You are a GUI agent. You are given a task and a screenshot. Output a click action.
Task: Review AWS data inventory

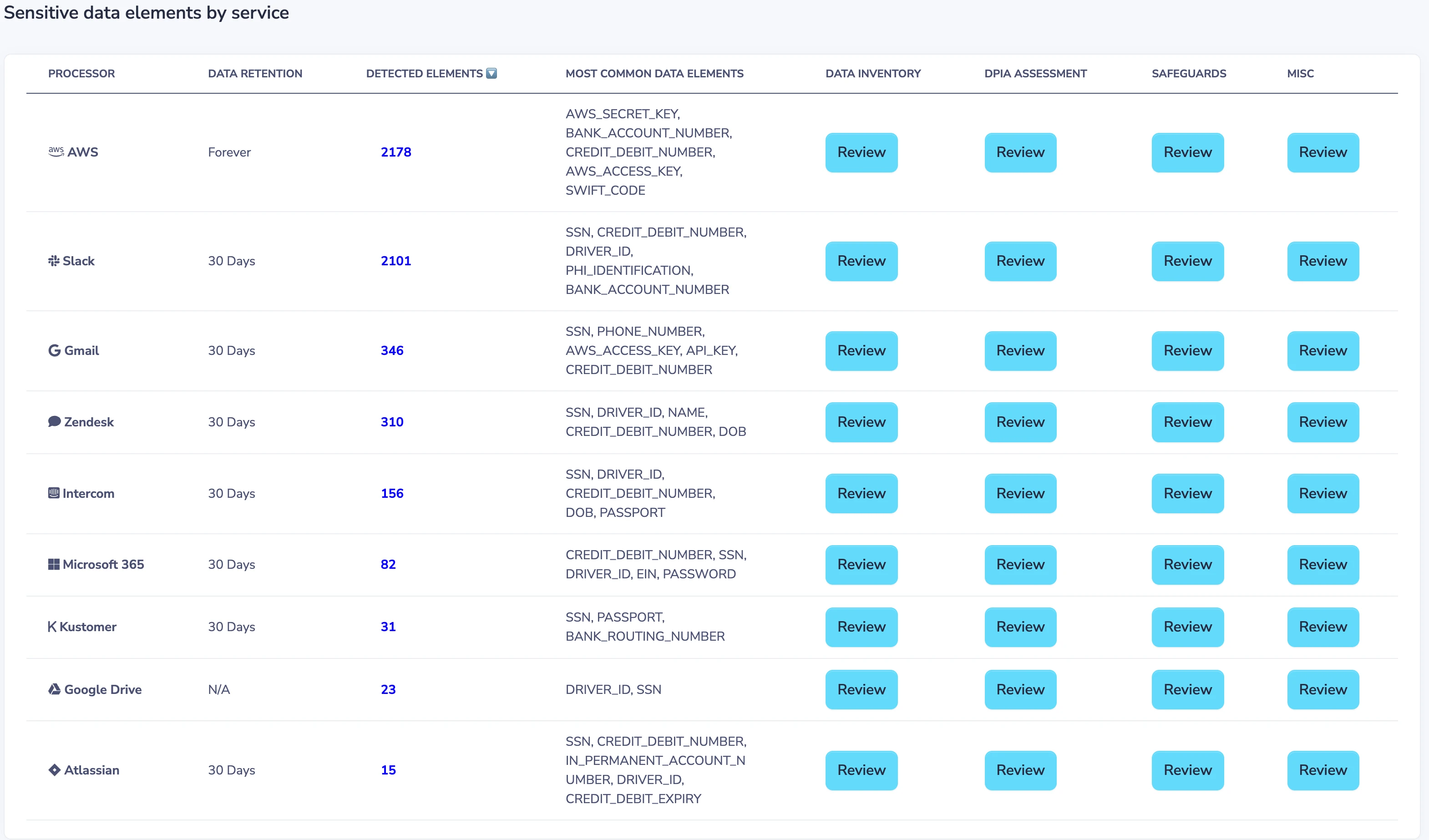(861, 152)
